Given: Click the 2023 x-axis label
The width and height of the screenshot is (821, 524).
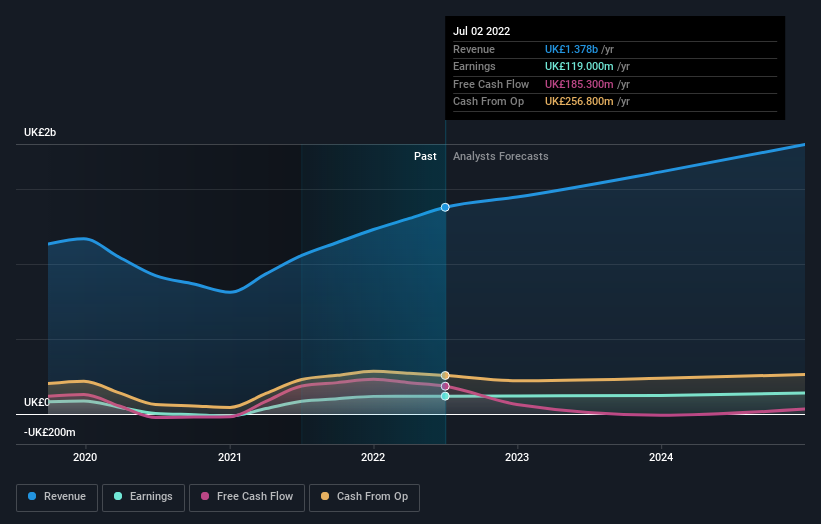Looking at the screenshot, I should (517, 458).
